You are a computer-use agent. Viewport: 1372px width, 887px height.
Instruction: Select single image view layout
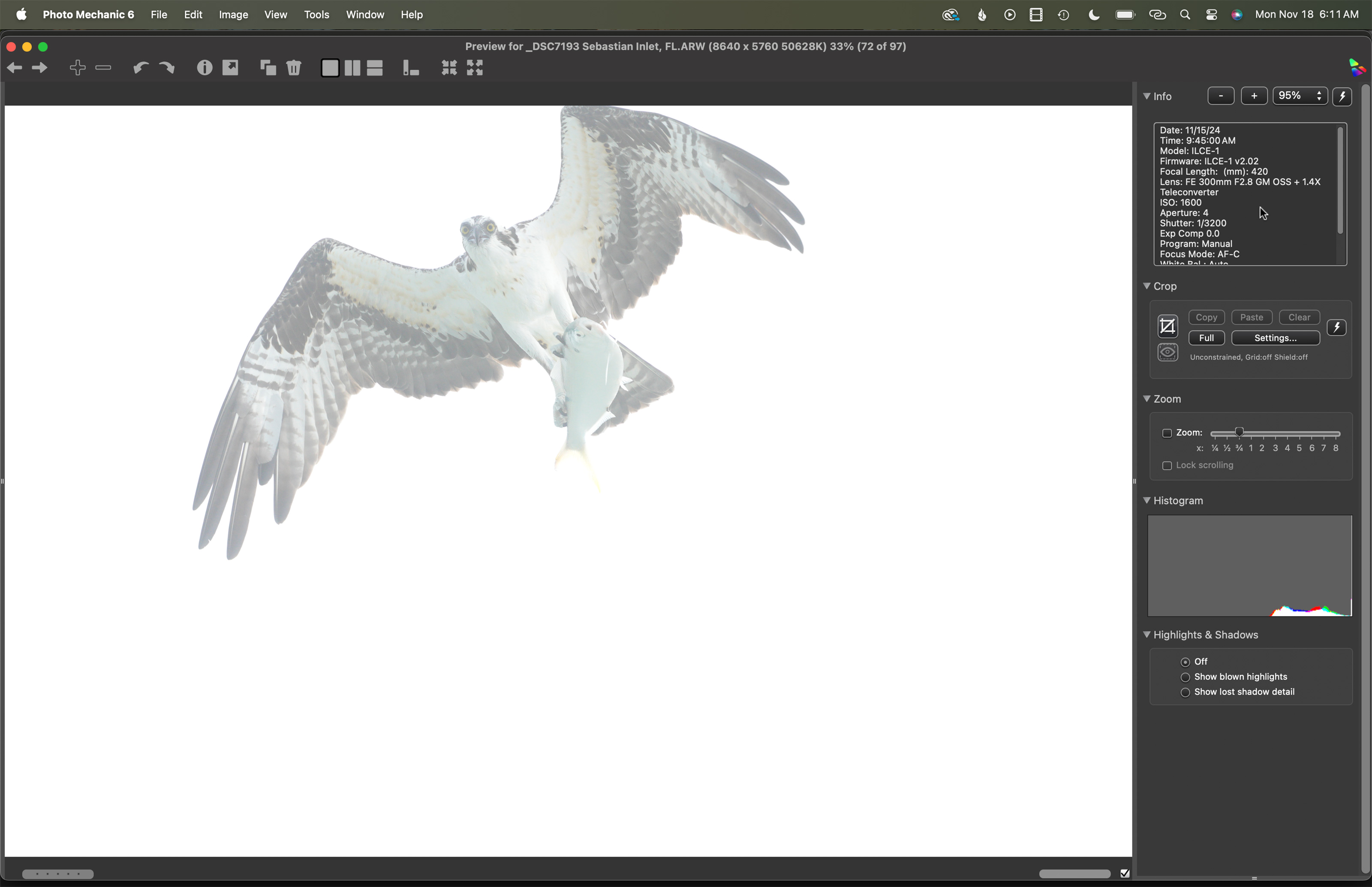pyautogui.click(x=330, y=68)
